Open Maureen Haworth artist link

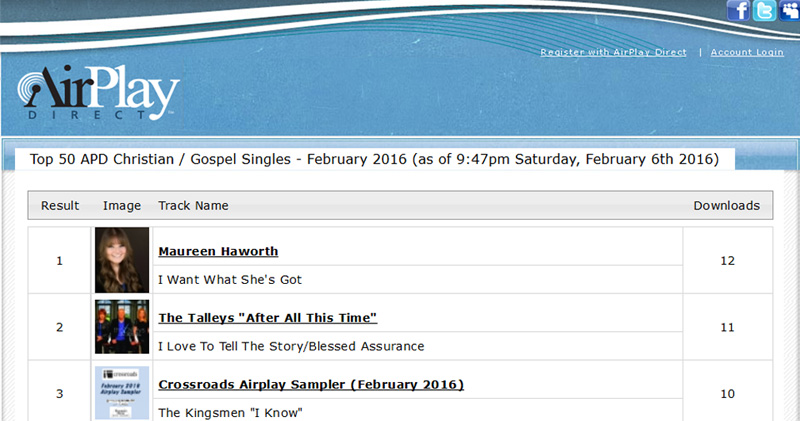218,252
